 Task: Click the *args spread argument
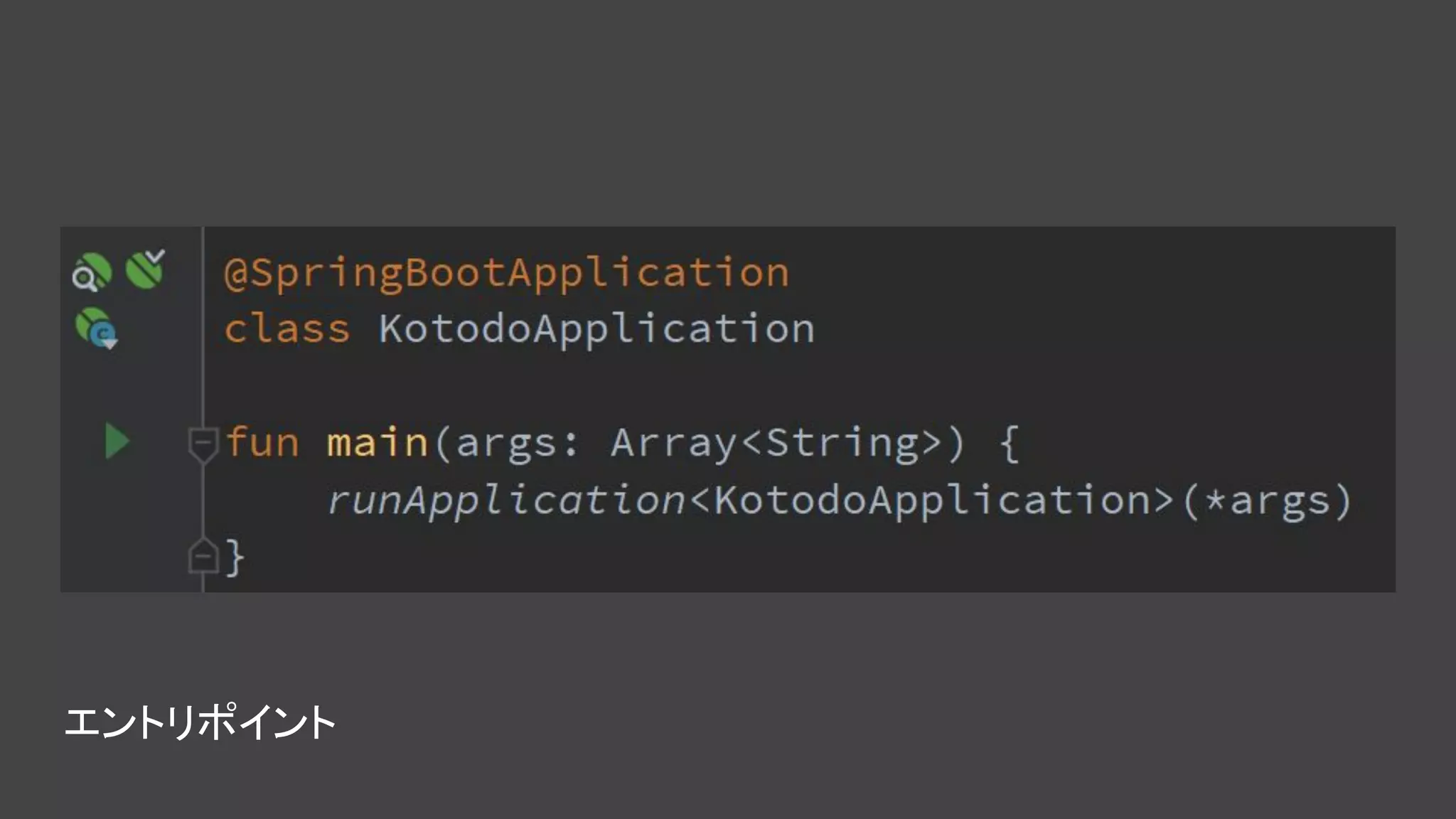(x=1268, y=500)
